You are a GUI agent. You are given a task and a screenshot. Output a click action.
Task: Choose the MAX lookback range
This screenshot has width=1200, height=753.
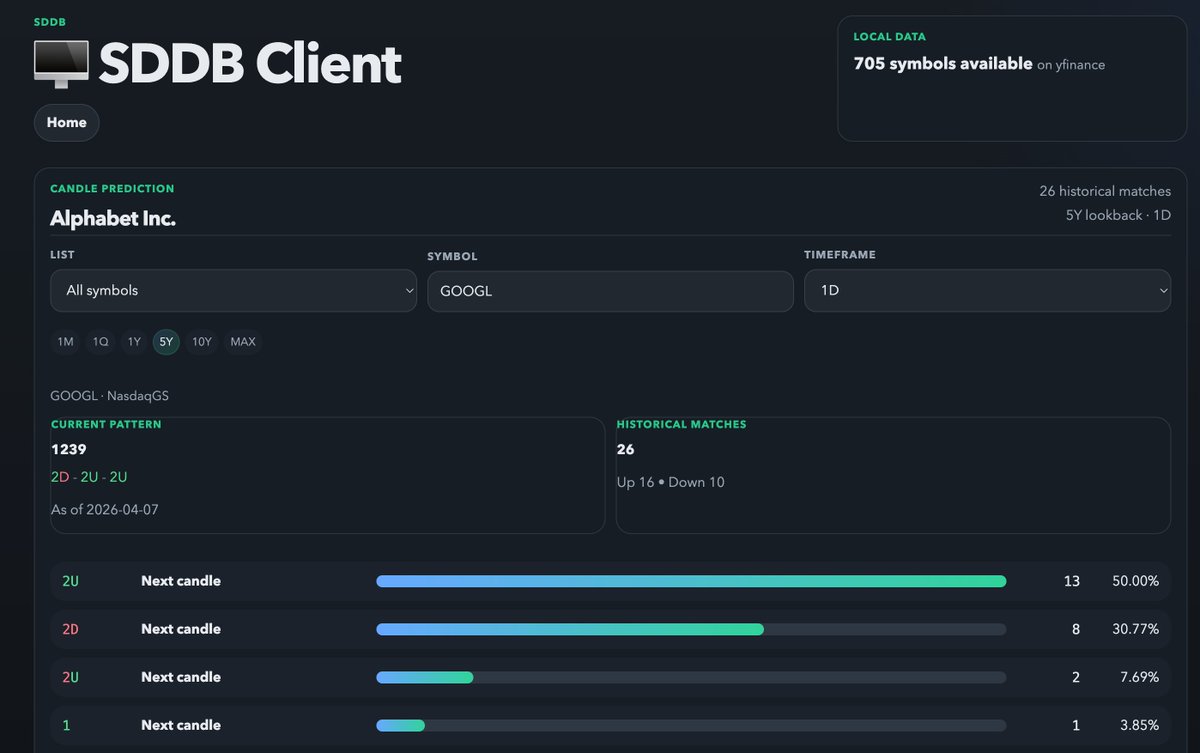tap(243, 342)
